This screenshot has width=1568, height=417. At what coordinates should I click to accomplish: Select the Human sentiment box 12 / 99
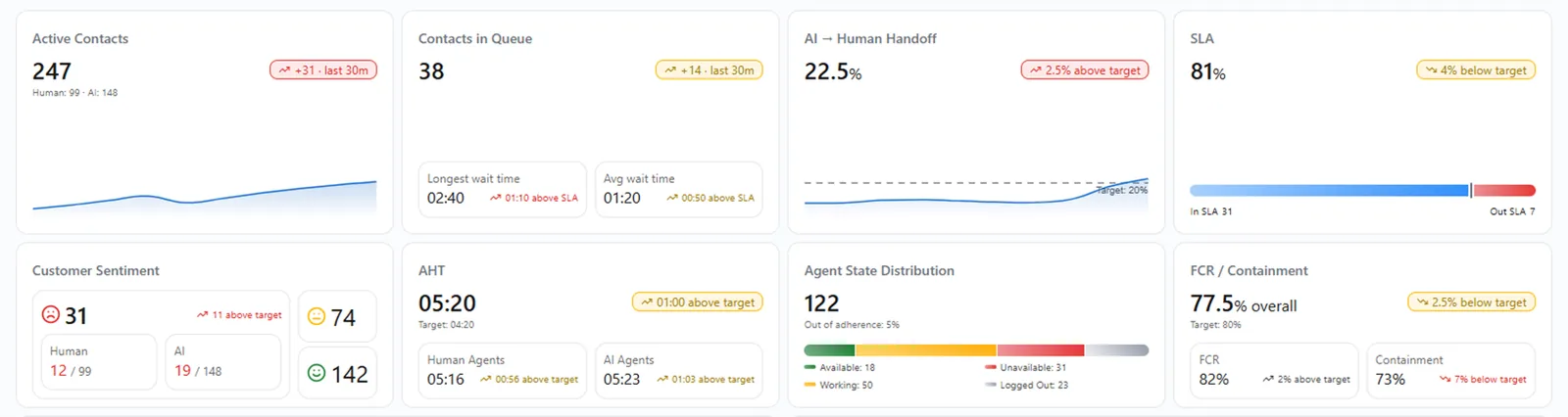pos(98,361)
